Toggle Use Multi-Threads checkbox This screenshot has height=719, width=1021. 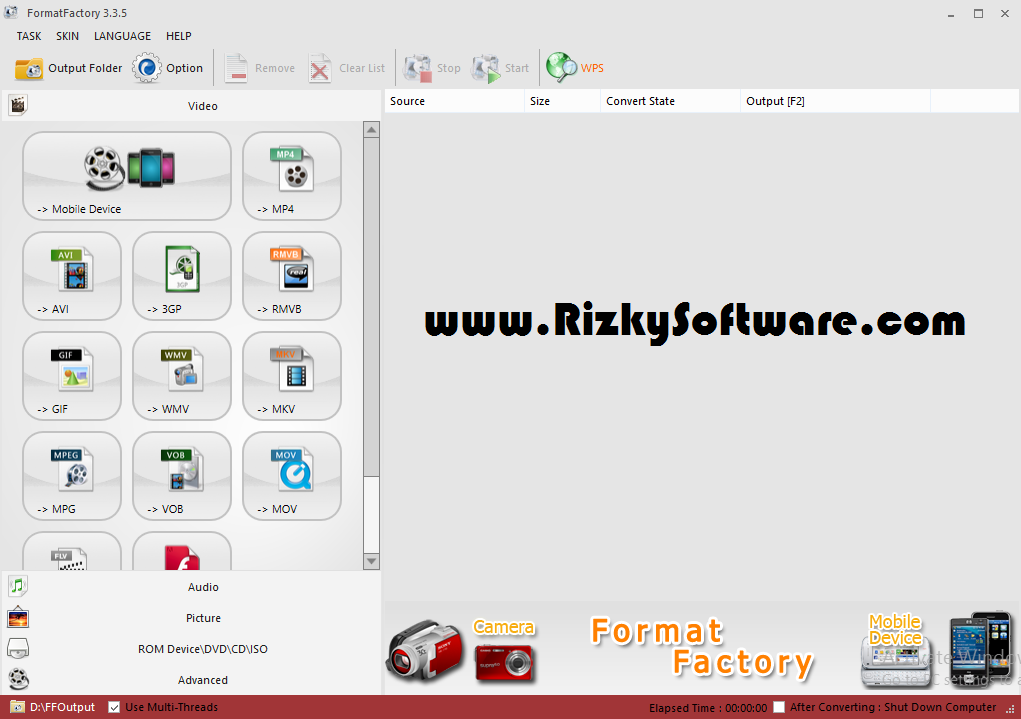click(x=114, y=707)
